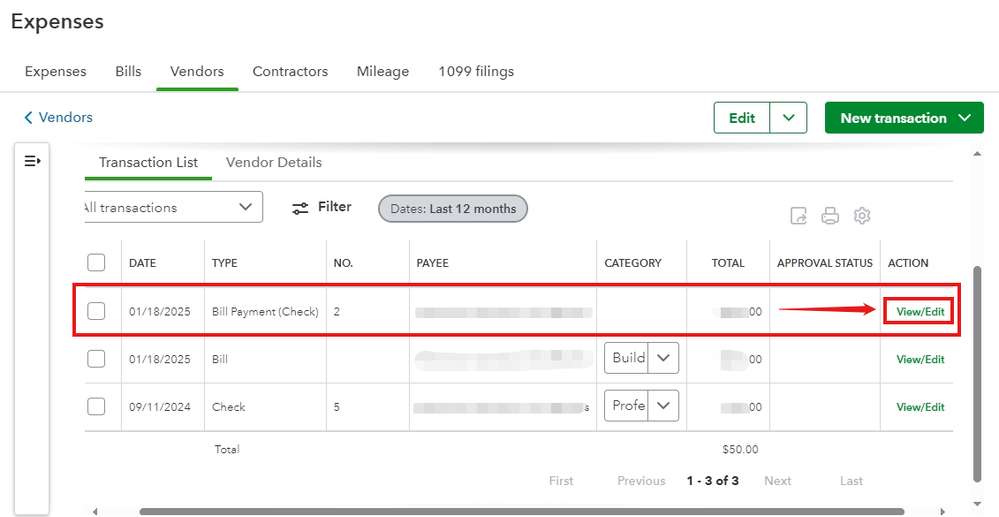Click the back arrow beside Vendors
Screen dimensions: 999x517
tap(28, 118)
